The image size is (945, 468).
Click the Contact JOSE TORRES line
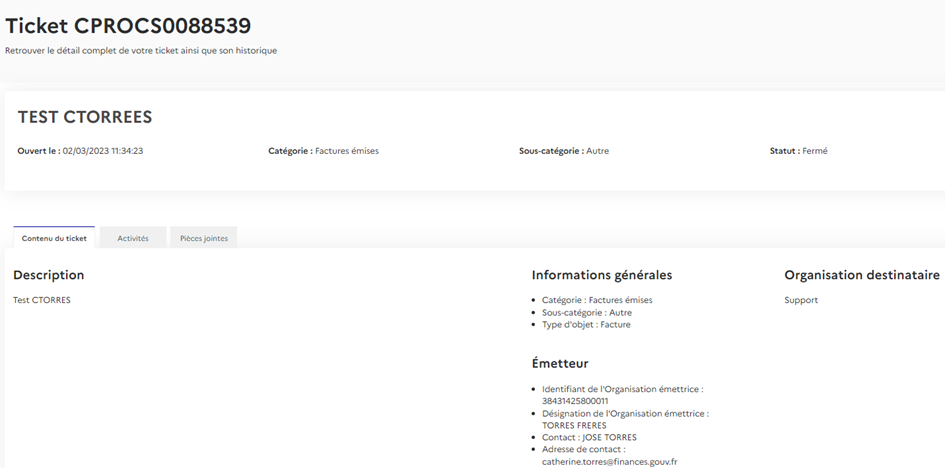589,437
